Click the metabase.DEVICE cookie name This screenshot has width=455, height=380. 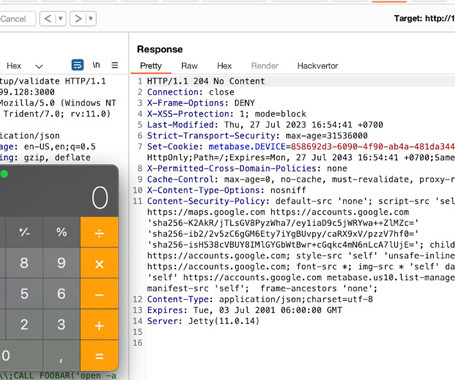[247, 147]
